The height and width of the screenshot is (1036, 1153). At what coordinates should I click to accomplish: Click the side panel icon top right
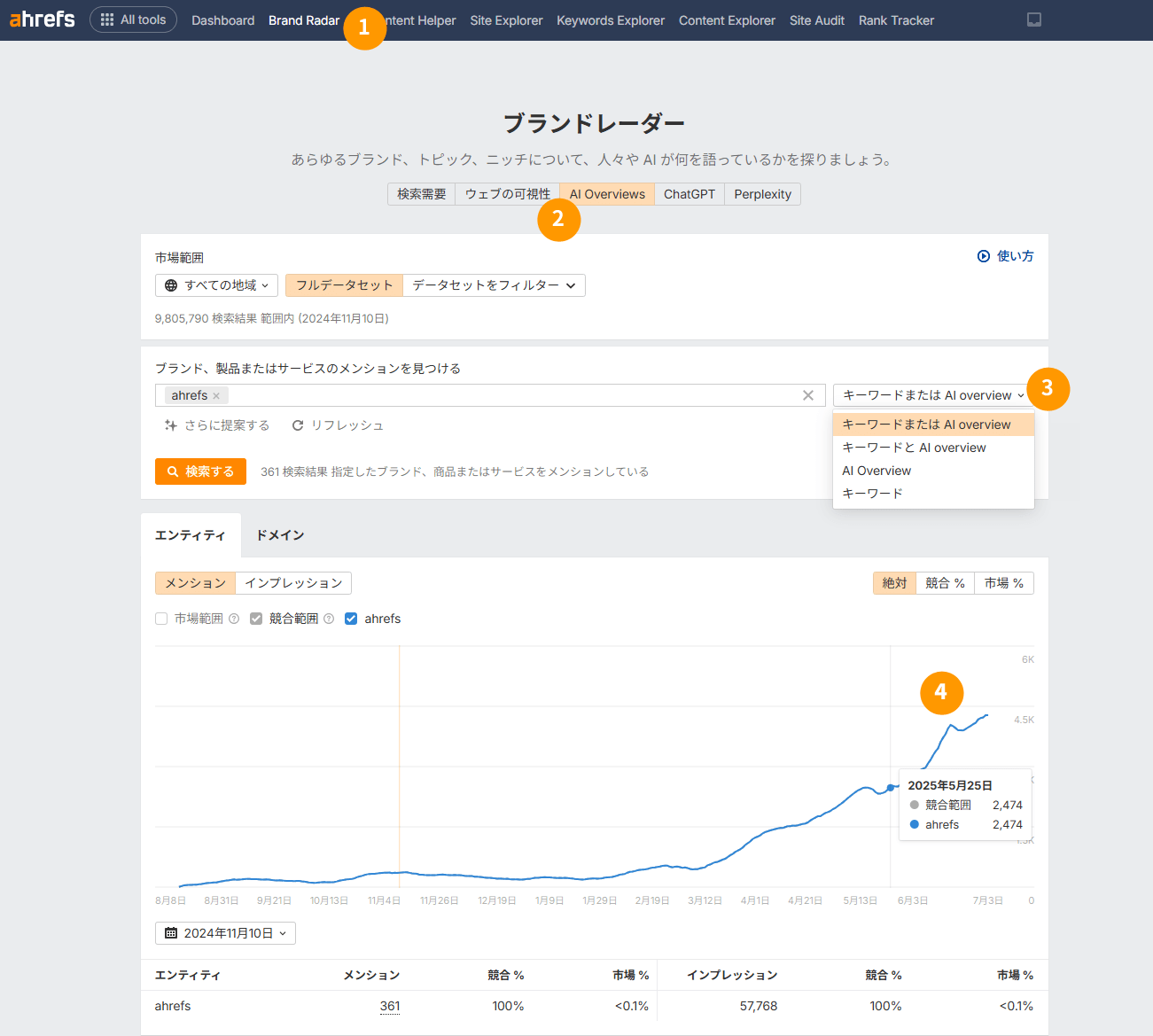point(1033,19)
